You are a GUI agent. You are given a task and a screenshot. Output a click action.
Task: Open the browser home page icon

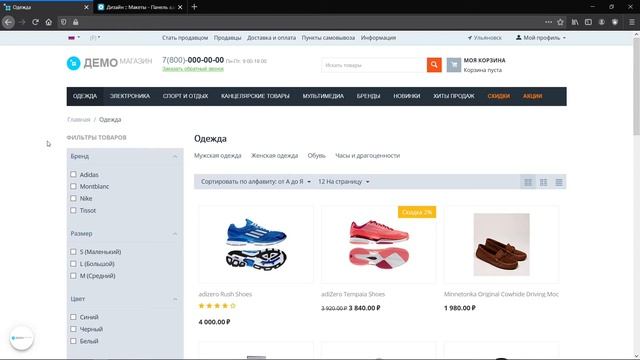click(49, 22)
